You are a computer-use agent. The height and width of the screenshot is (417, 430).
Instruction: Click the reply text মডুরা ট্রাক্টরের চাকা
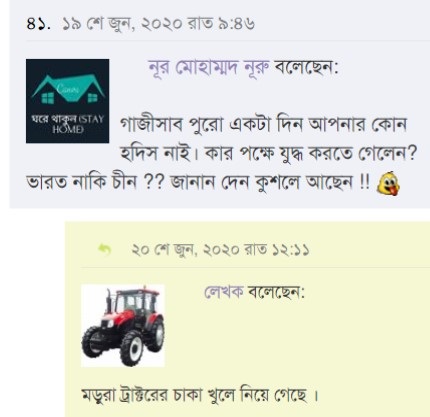point(200,395)
